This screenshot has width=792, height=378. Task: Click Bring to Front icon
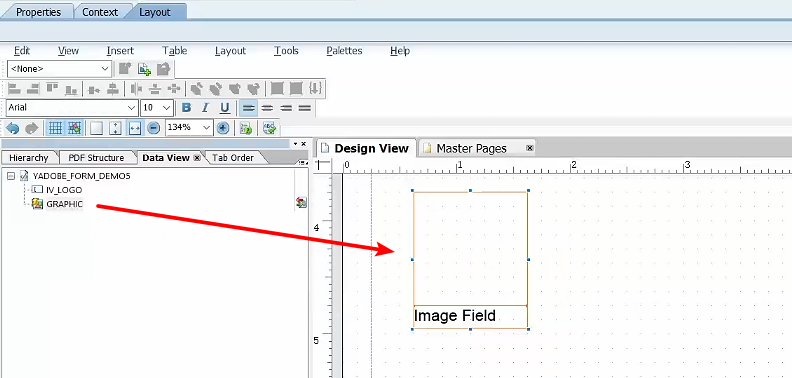(x=197, y=89)
